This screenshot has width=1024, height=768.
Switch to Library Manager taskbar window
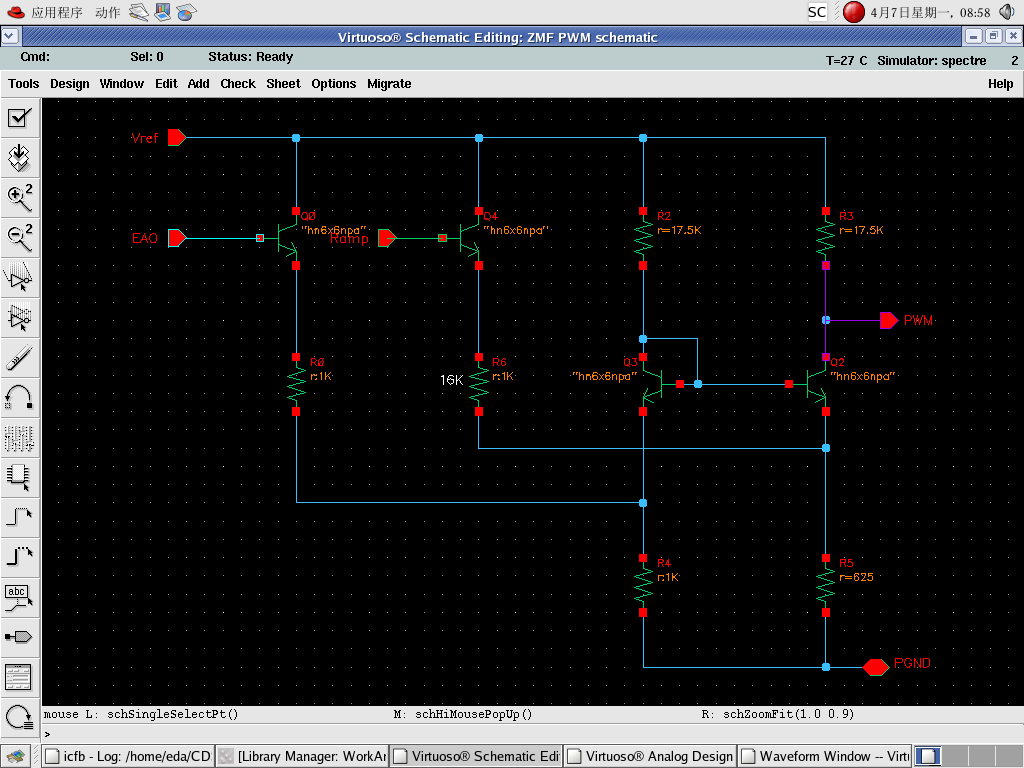pyautogui.click(x=302, y=756)
